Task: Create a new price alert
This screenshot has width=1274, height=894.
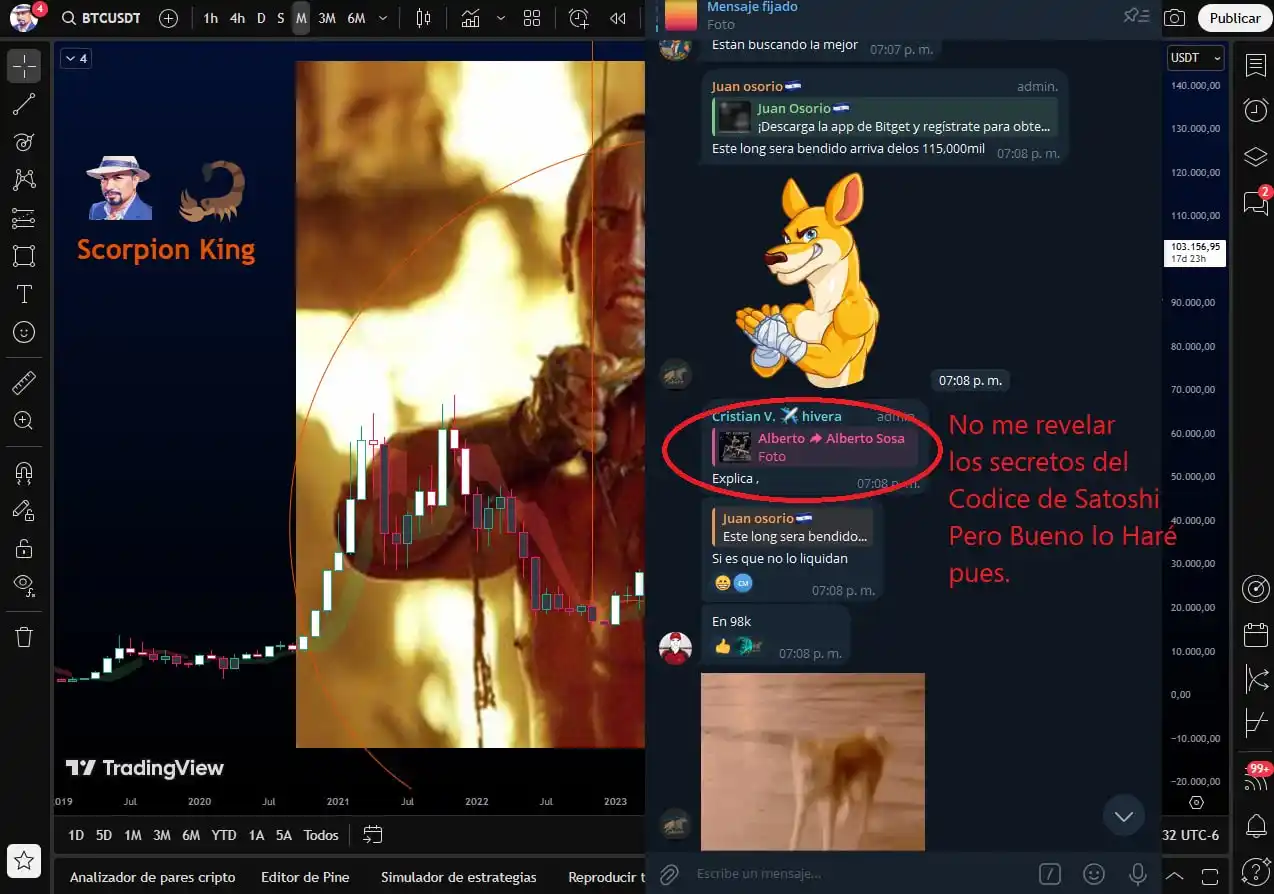Action: 579,18
